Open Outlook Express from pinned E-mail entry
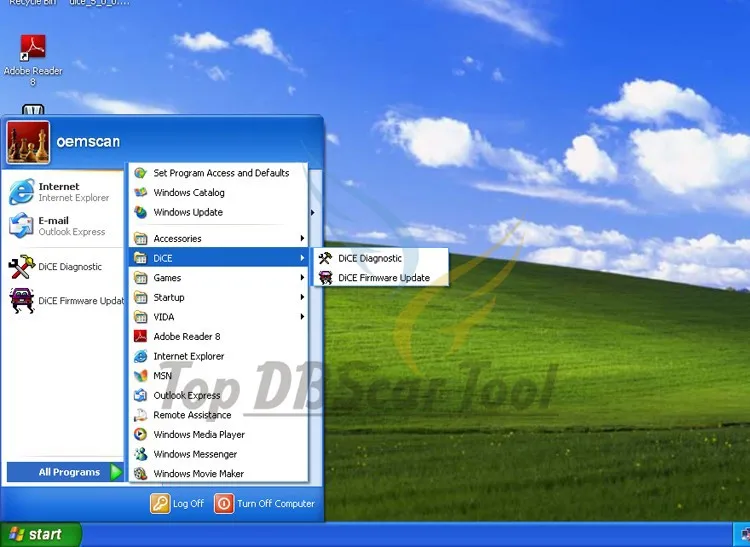The image size is (750, 547). [62, 226]
